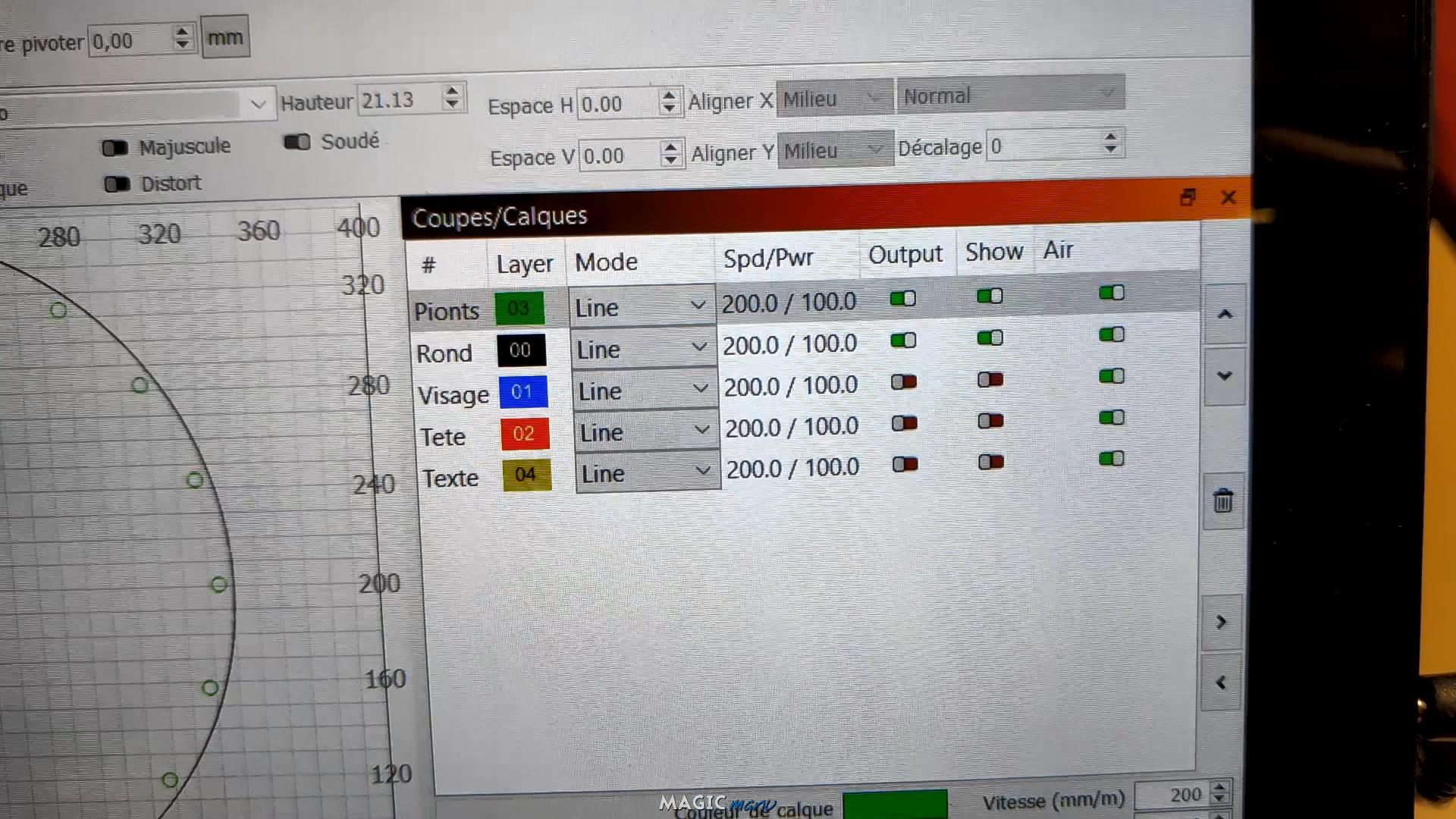Viewport: 1456px width, 819px height.
Task: Enable the Majuscule switch
Action: (115, 147)
